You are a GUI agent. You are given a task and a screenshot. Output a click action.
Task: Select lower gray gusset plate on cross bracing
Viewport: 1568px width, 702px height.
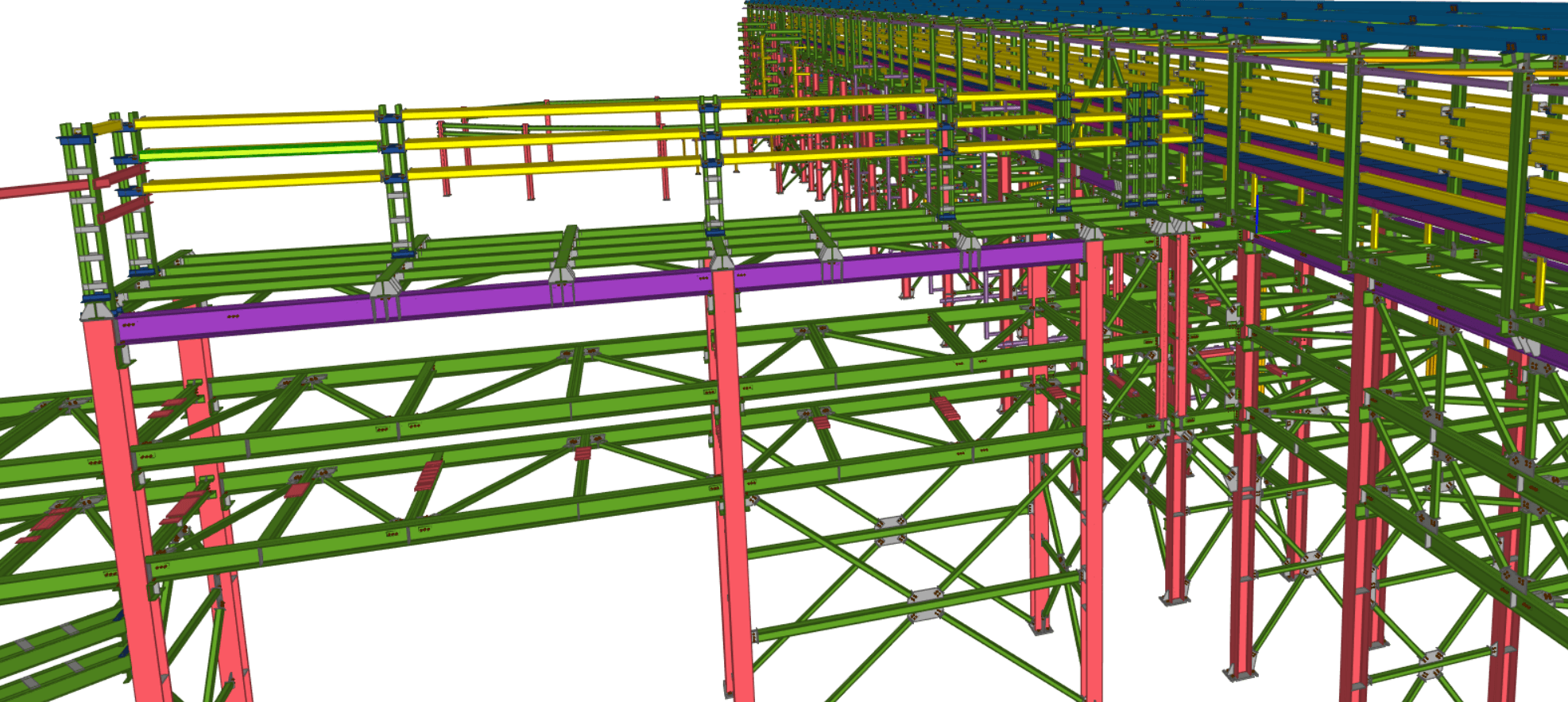(x=923, y=596)
